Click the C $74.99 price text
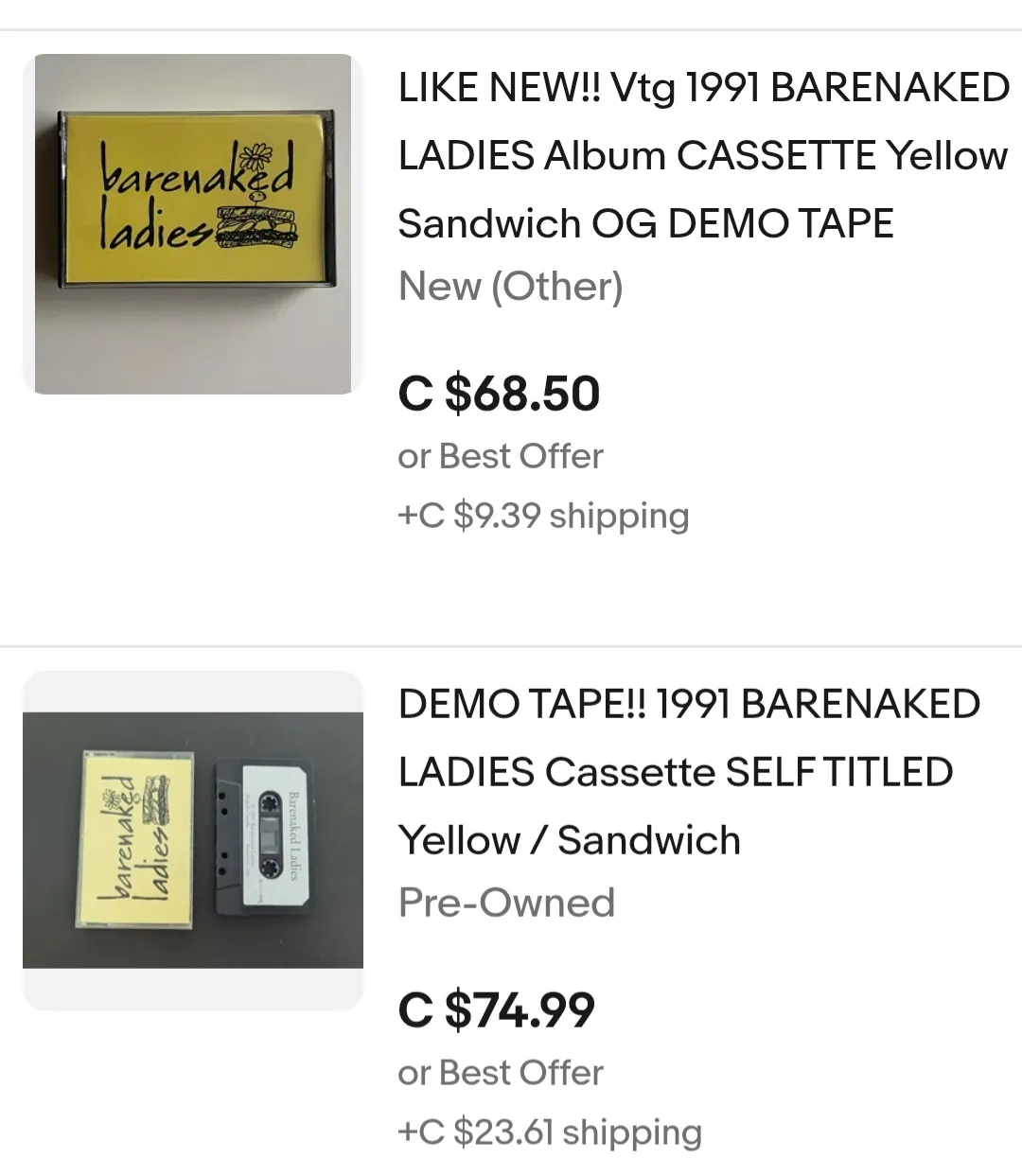The height and width of the screenshot is (1176, 1022). (496, 1009)
